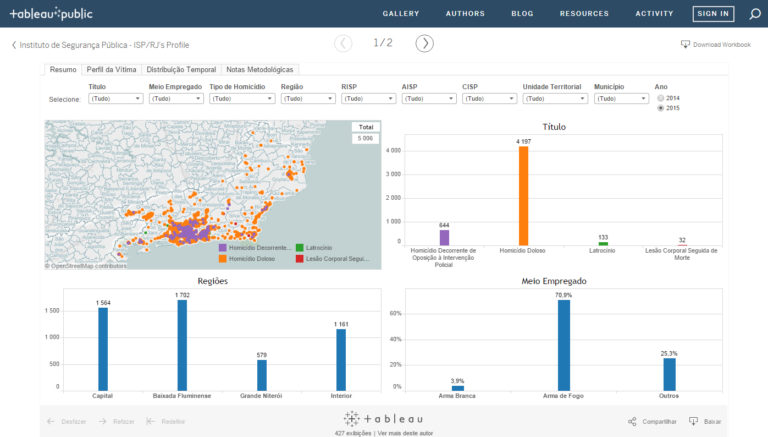Image resolution: width=768 pixels, height=437 pixels.
Task: Click the back chevron beside profile name
Action: pos(14,45)
